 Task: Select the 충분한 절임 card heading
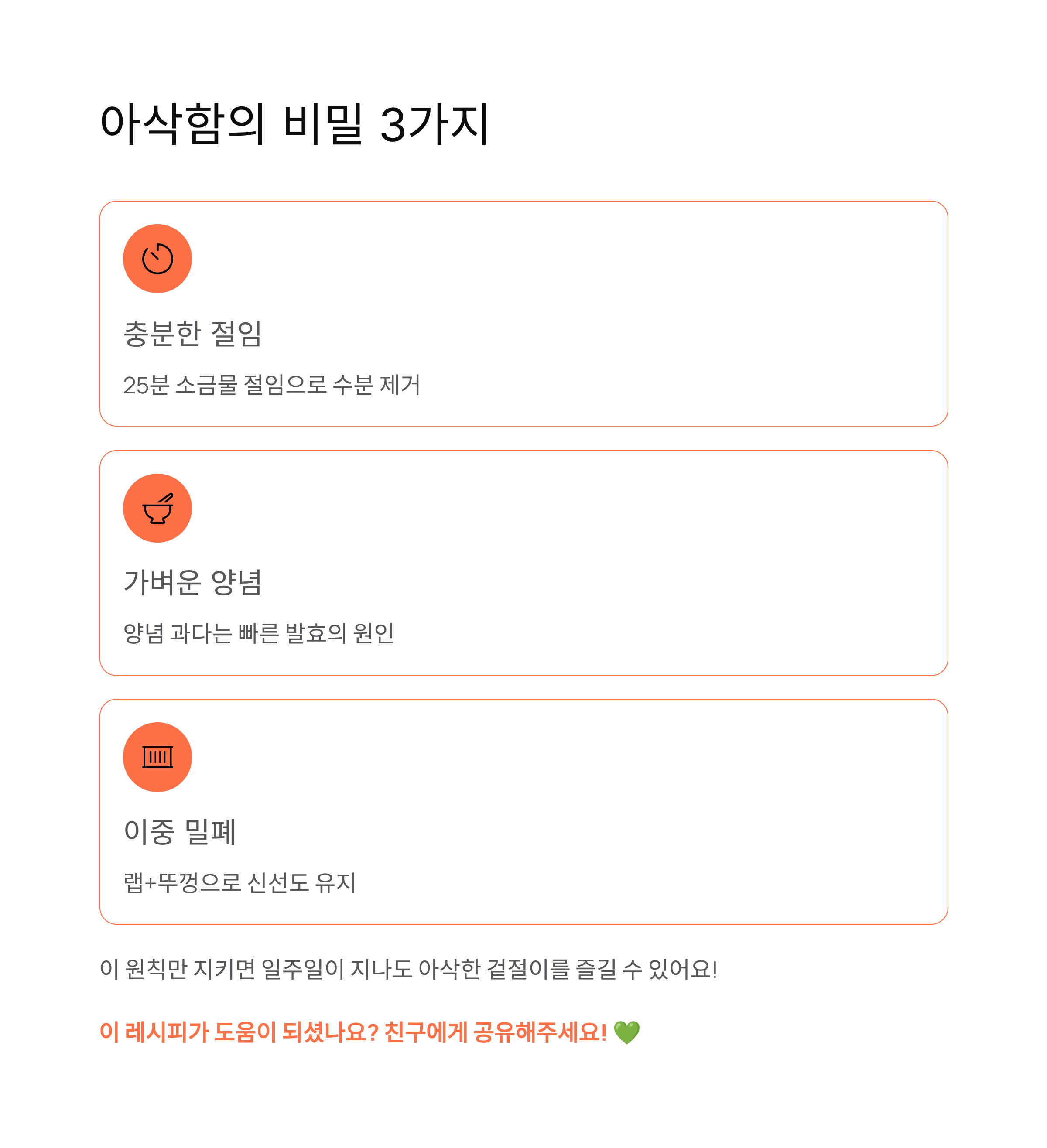[x=192, y=333]
